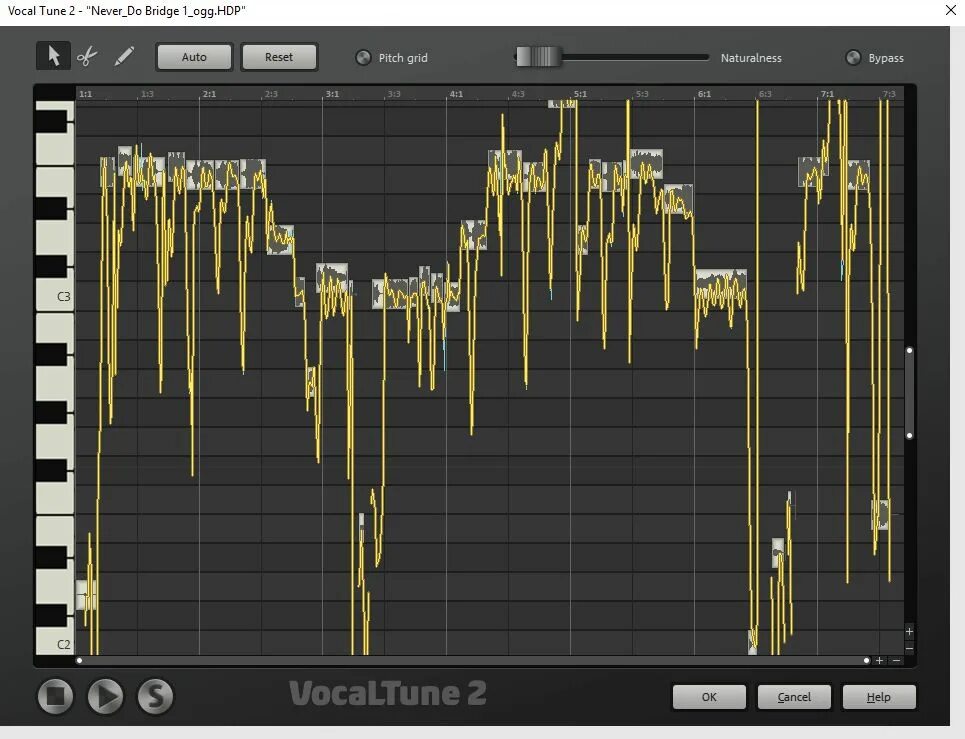Zoom out horizontally with minus icon
This screenshot has width=965, height=739.
click(x=896, y=660)
